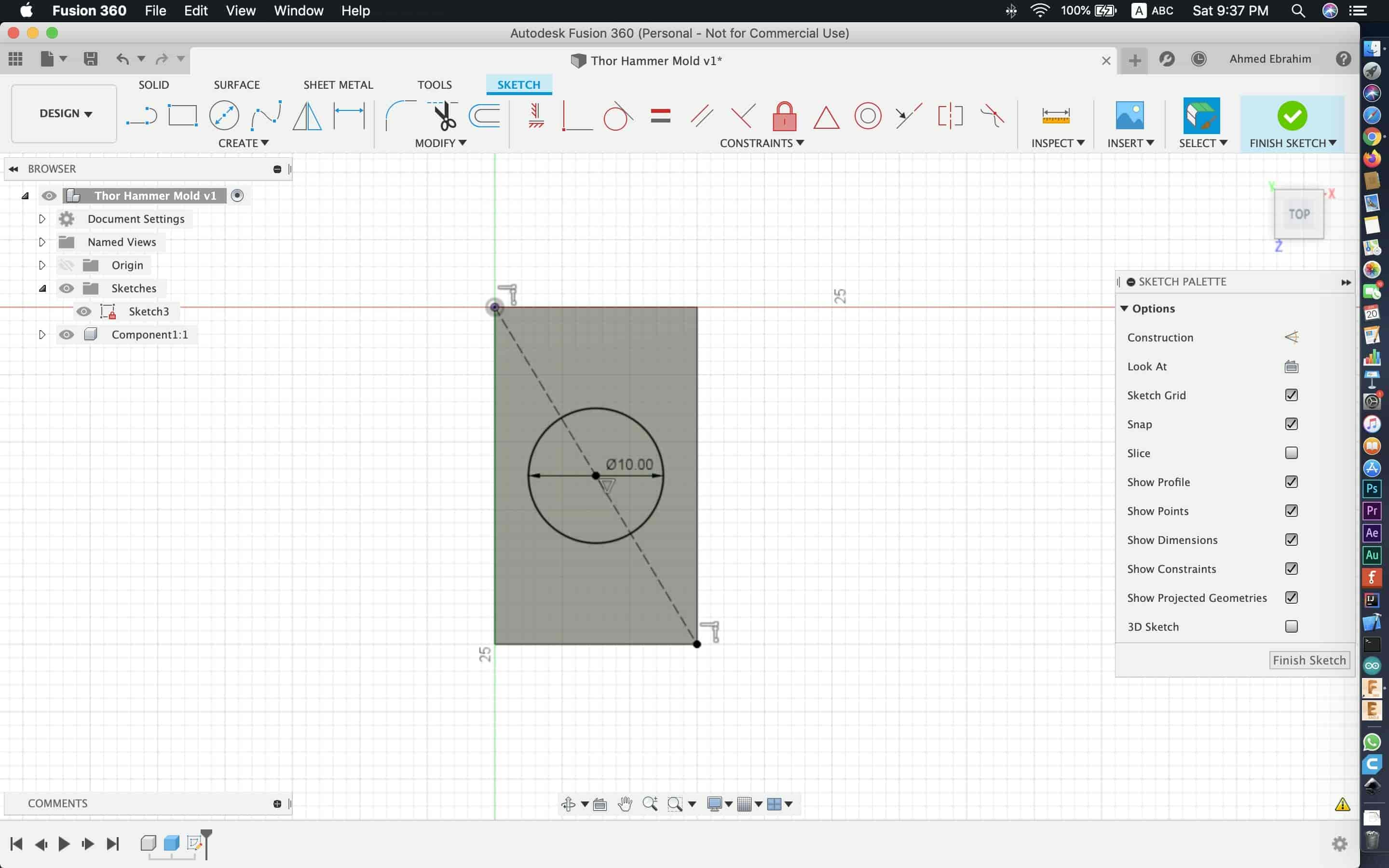Uncheck Show Projected Geometries checkbox
The image size is (1389, 868).
[1292, 597]
